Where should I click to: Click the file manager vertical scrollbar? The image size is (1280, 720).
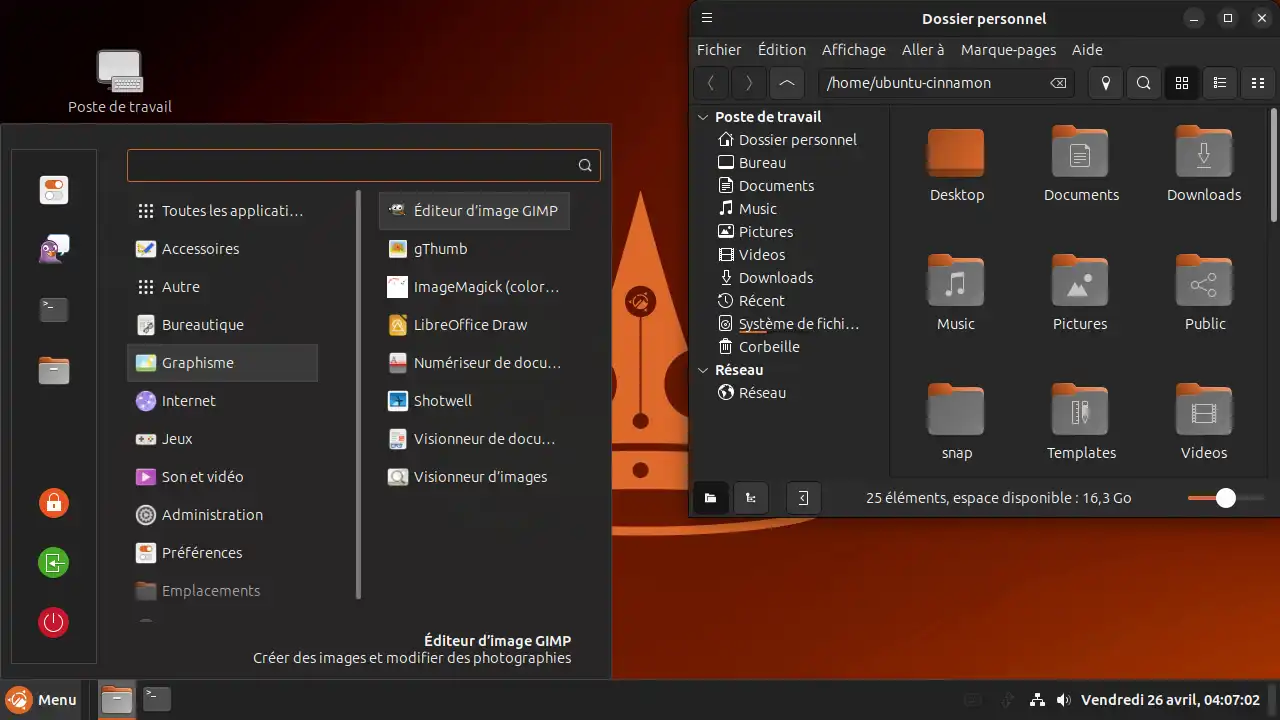(x=1273, y=165)
